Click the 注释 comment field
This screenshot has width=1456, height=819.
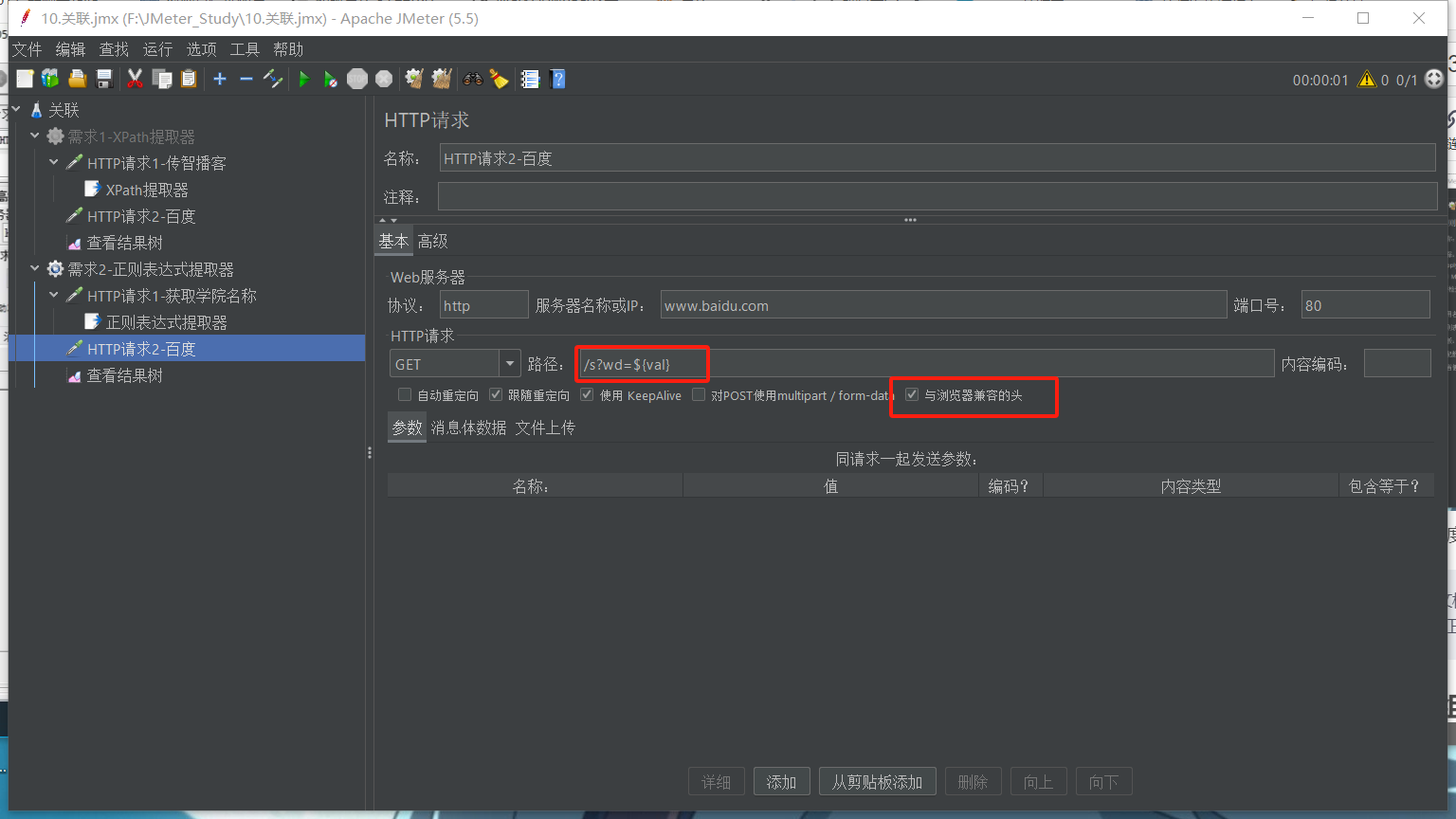937,196
